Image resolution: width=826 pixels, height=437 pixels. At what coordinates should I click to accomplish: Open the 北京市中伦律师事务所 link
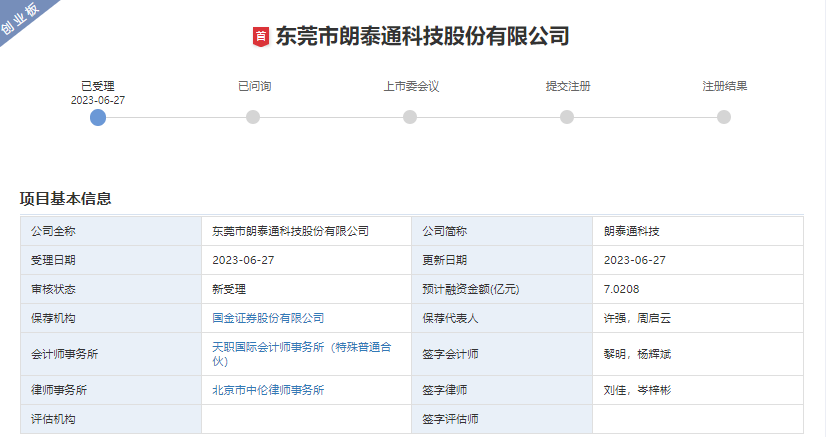pyautogui.click(x=268, y=390)
